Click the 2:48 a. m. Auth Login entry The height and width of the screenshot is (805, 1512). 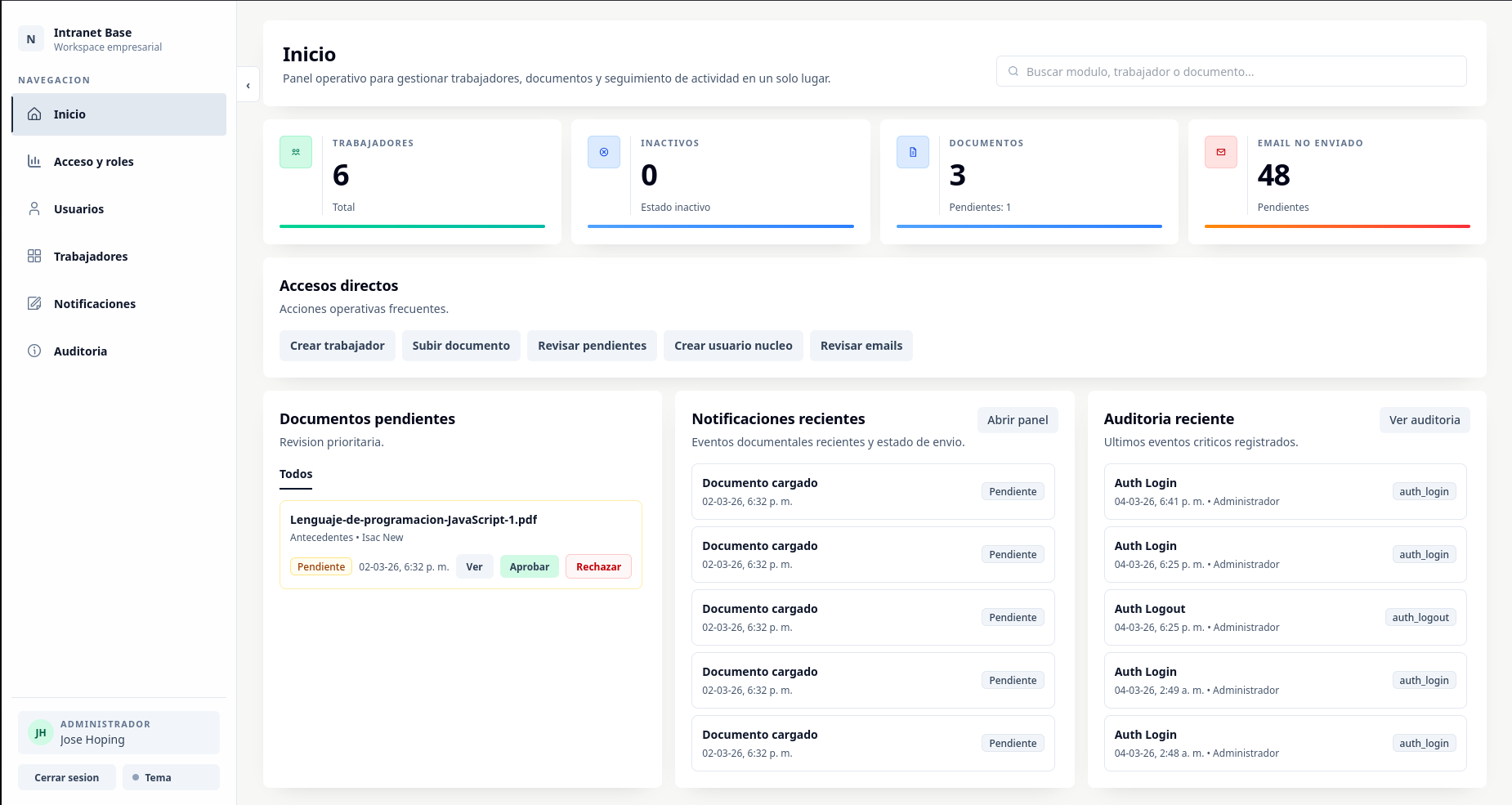(1286, 743)
